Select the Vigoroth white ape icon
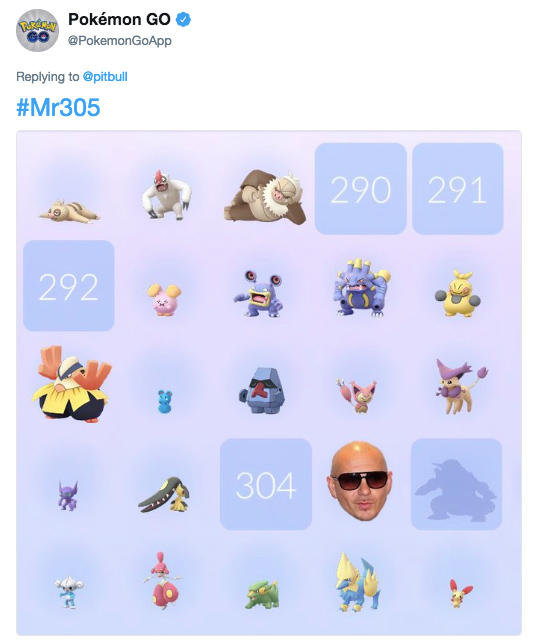This screenshot has height=642, width=533. click(x=166, y=195)
